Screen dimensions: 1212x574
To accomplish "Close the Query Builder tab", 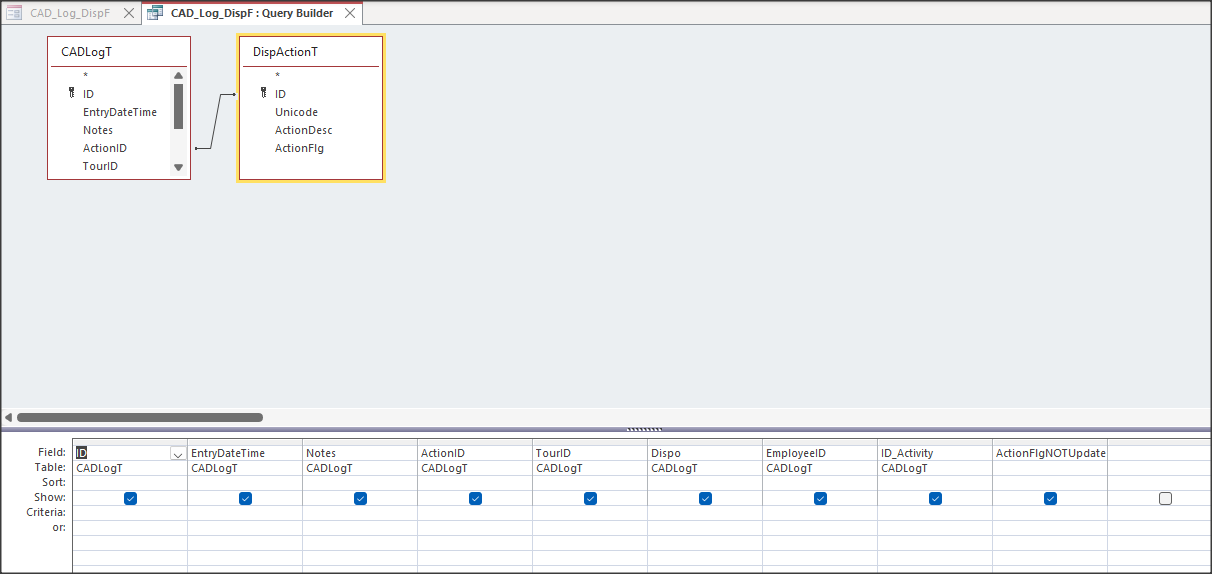I will (x=350, y=13).
